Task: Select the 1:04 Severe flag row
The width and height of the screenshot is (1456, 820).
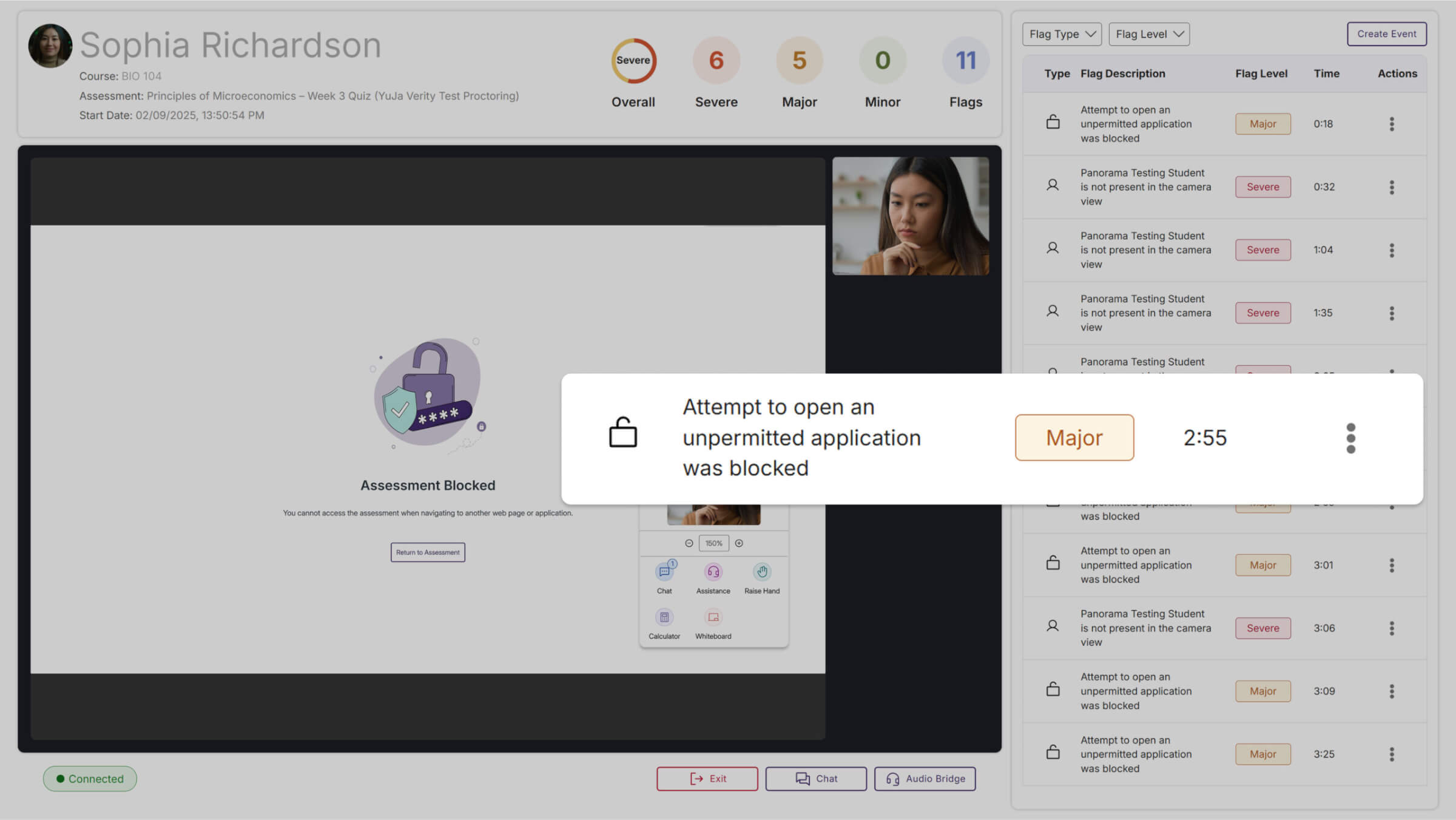Action: (x=1145, y=250)
